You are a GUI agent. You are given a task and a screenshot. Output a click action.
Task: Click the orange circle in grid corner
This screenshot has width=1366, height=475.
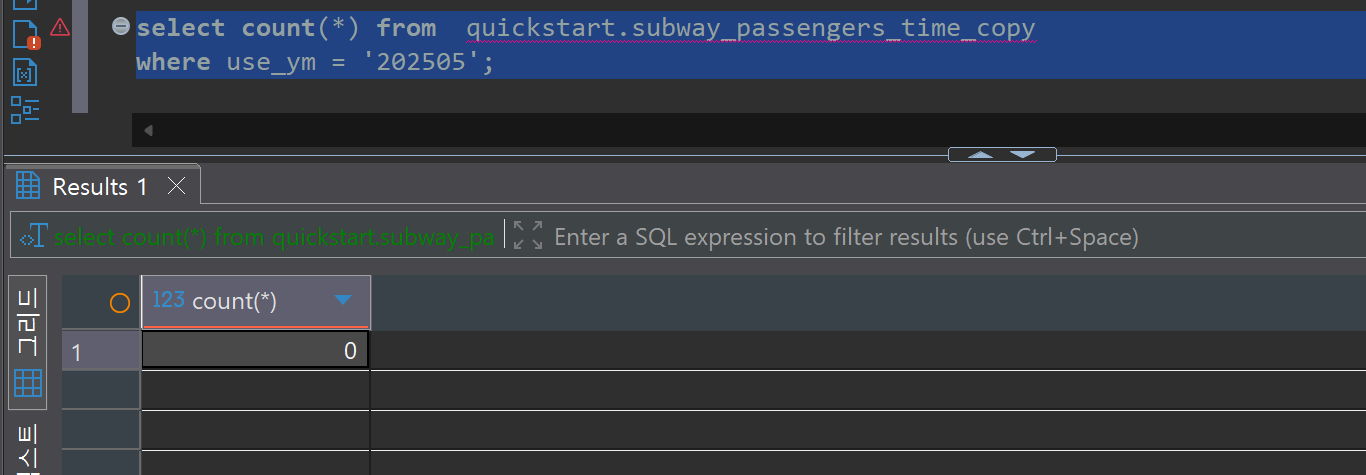pyautogui.click(x=119, y=303)
